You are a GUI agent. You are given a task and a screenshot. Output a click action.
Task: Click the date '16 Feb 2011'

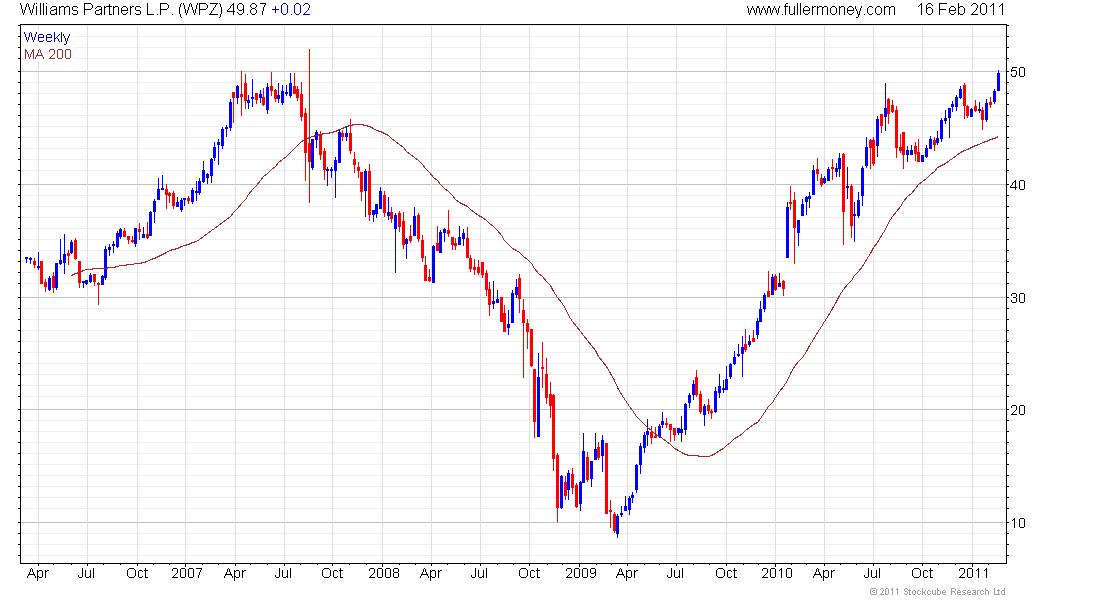pyautogui.click(x=960, y=10)
